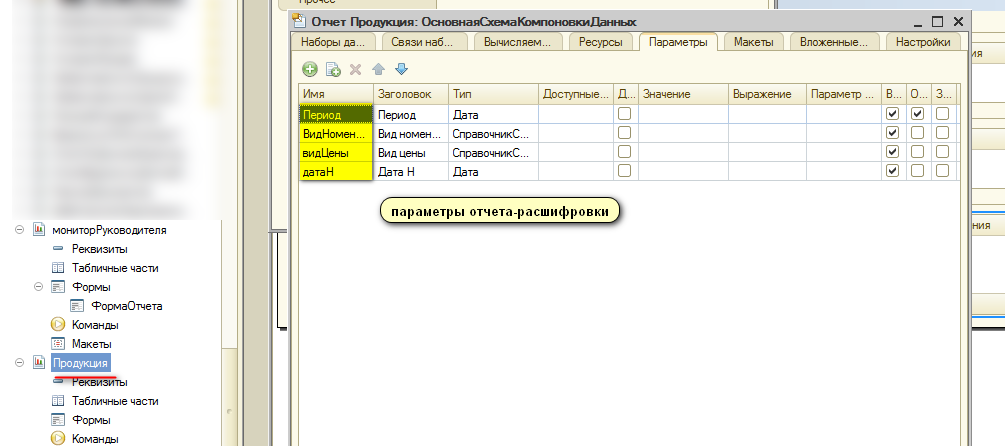
Task: Click the Copy parameter toolbar icon
Action: tap(333, 69)
